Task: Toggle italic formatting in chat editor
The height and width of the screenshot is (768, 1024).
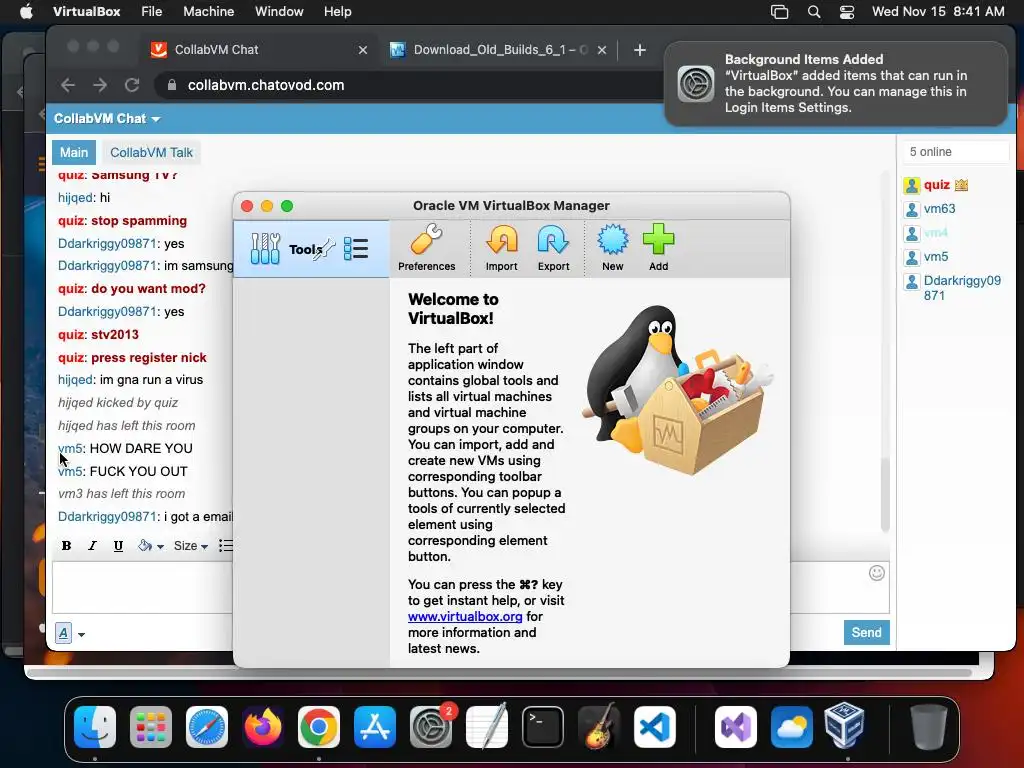Action: 92,546
